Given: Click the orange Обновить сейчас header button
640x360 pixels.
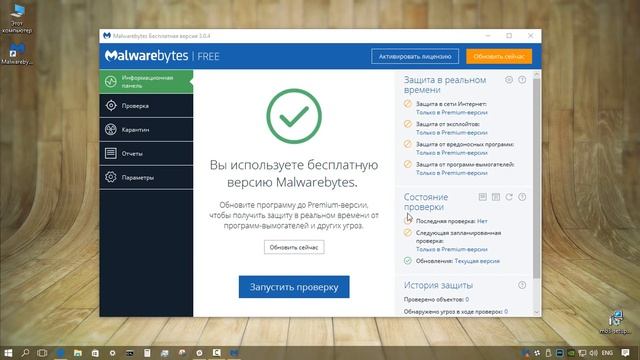Looking at the screenshot, I should [x=499, y=56].
